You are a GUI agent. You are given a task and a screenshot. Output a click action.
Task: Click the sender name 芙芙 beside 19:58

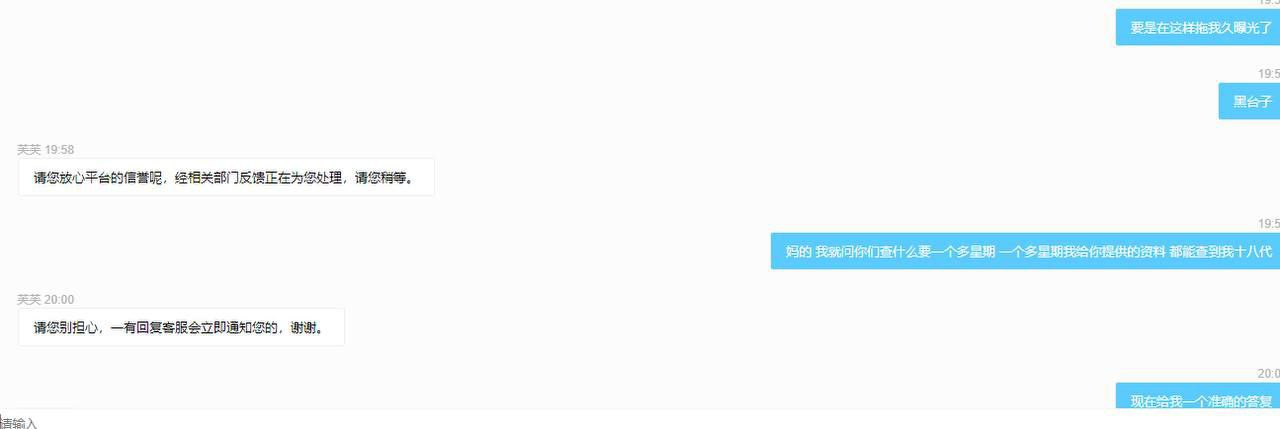[28, 150]
